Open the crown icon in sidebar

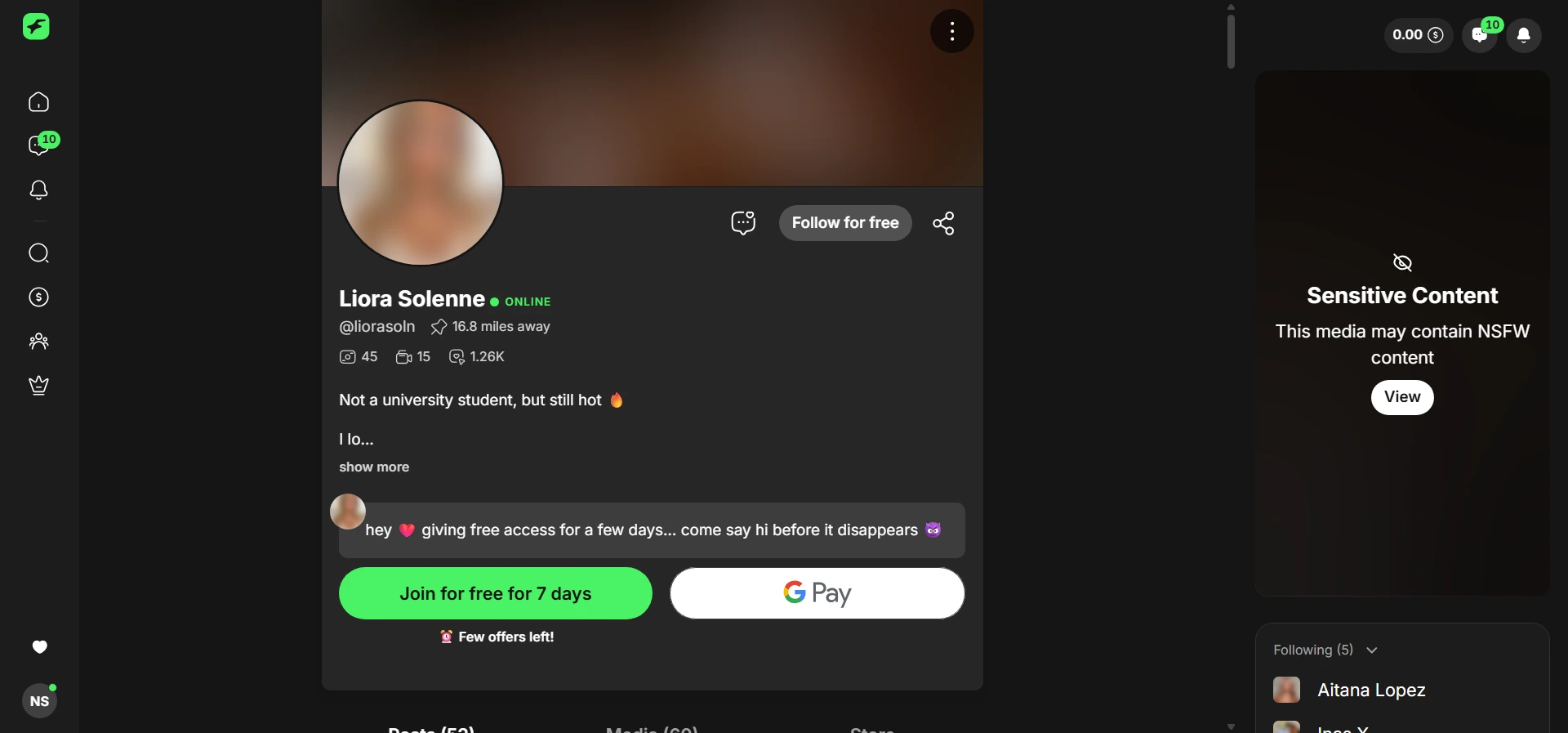point(38,386)
